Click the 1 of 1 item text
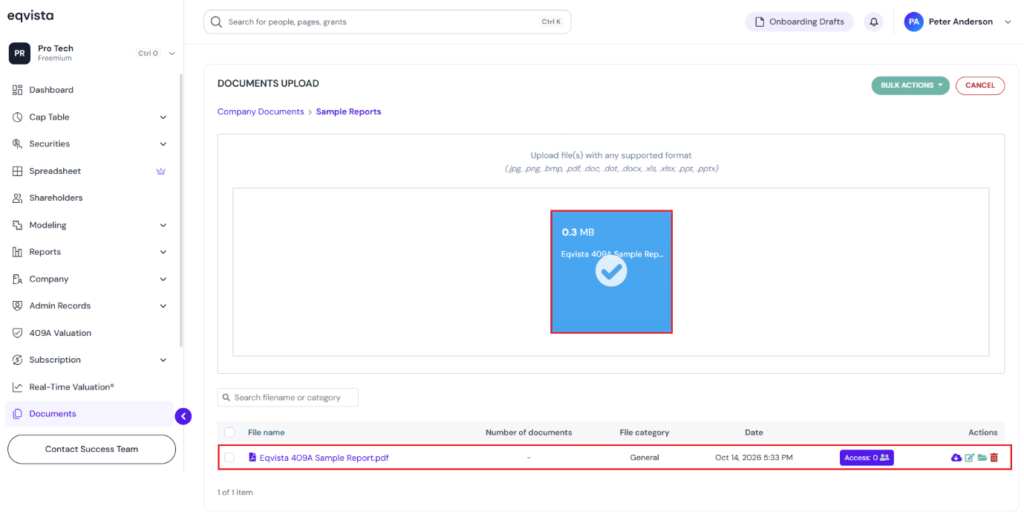Viewport: 1024px width, 518px height. click(x=235, y=493)
